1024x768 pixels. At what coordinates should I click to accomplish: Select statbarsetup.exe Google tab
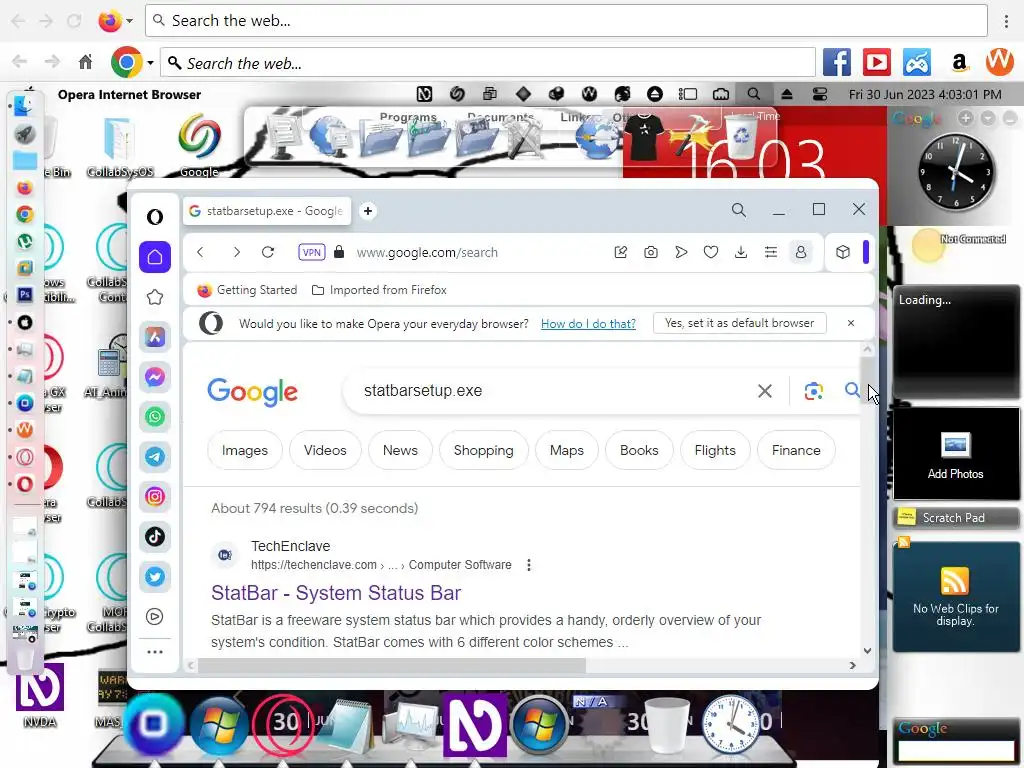[266, 211]
